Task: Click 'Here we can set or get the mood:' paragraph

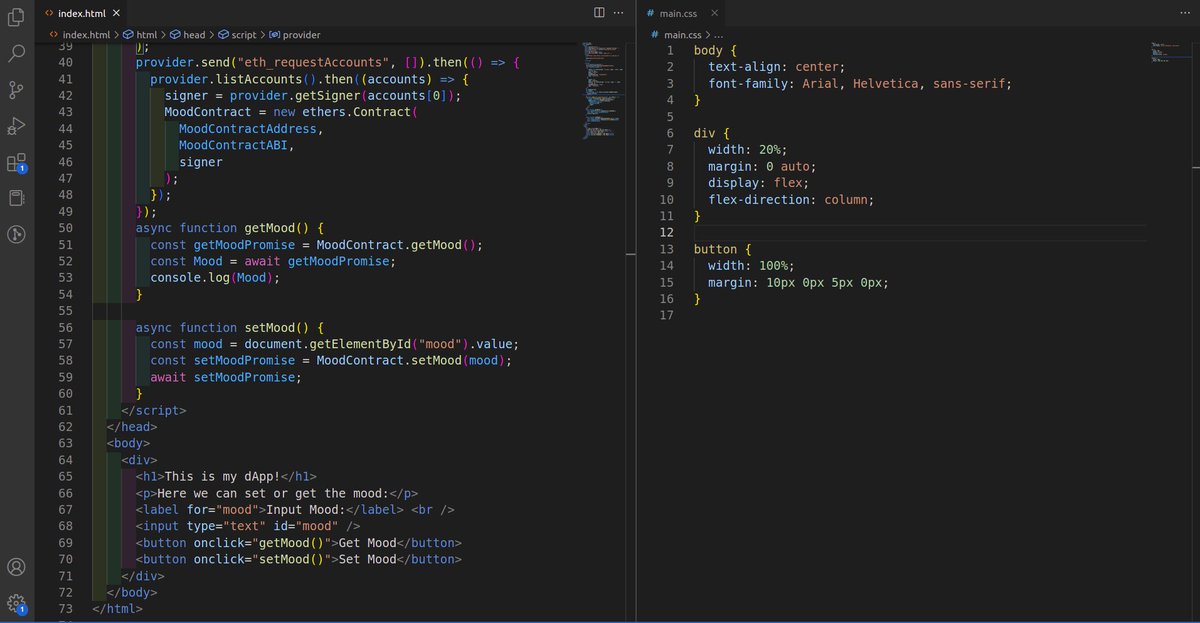Action: click(x=271, y=493)
